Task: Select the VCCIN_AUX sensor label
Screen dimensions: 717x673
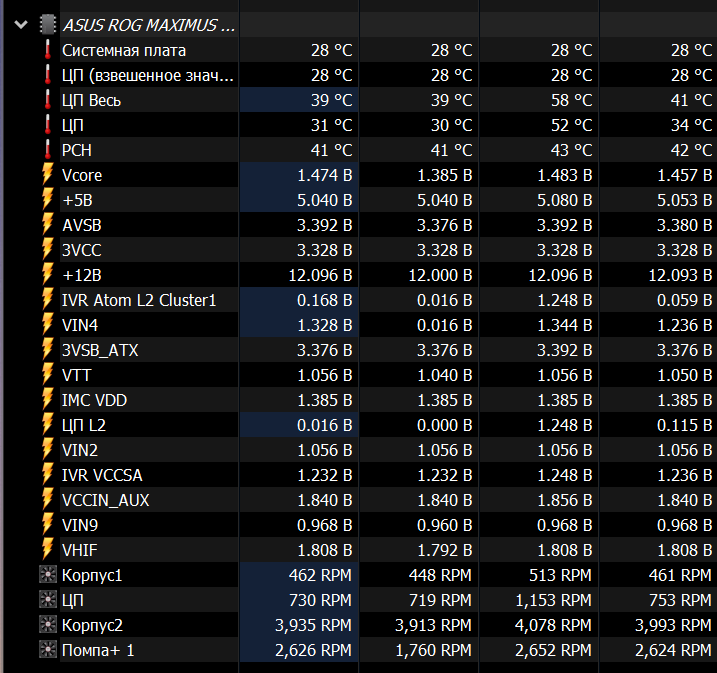Action: pos(106,500)
